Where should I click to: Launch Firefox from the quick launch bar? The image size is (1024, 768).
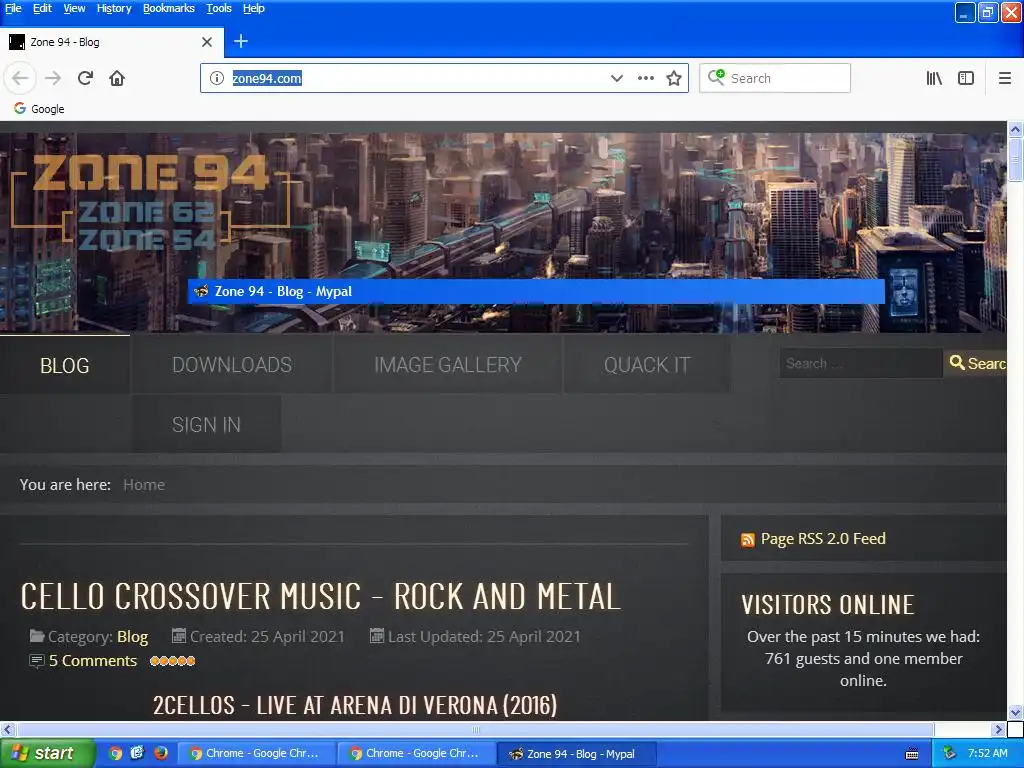click(161, 753)
